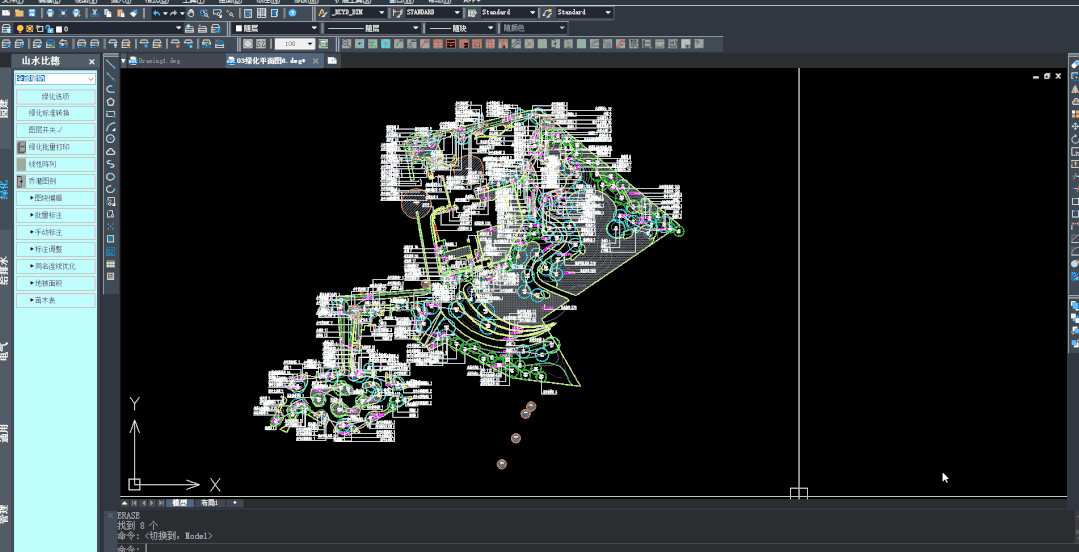Click the blue Help question mark icon

292,13
